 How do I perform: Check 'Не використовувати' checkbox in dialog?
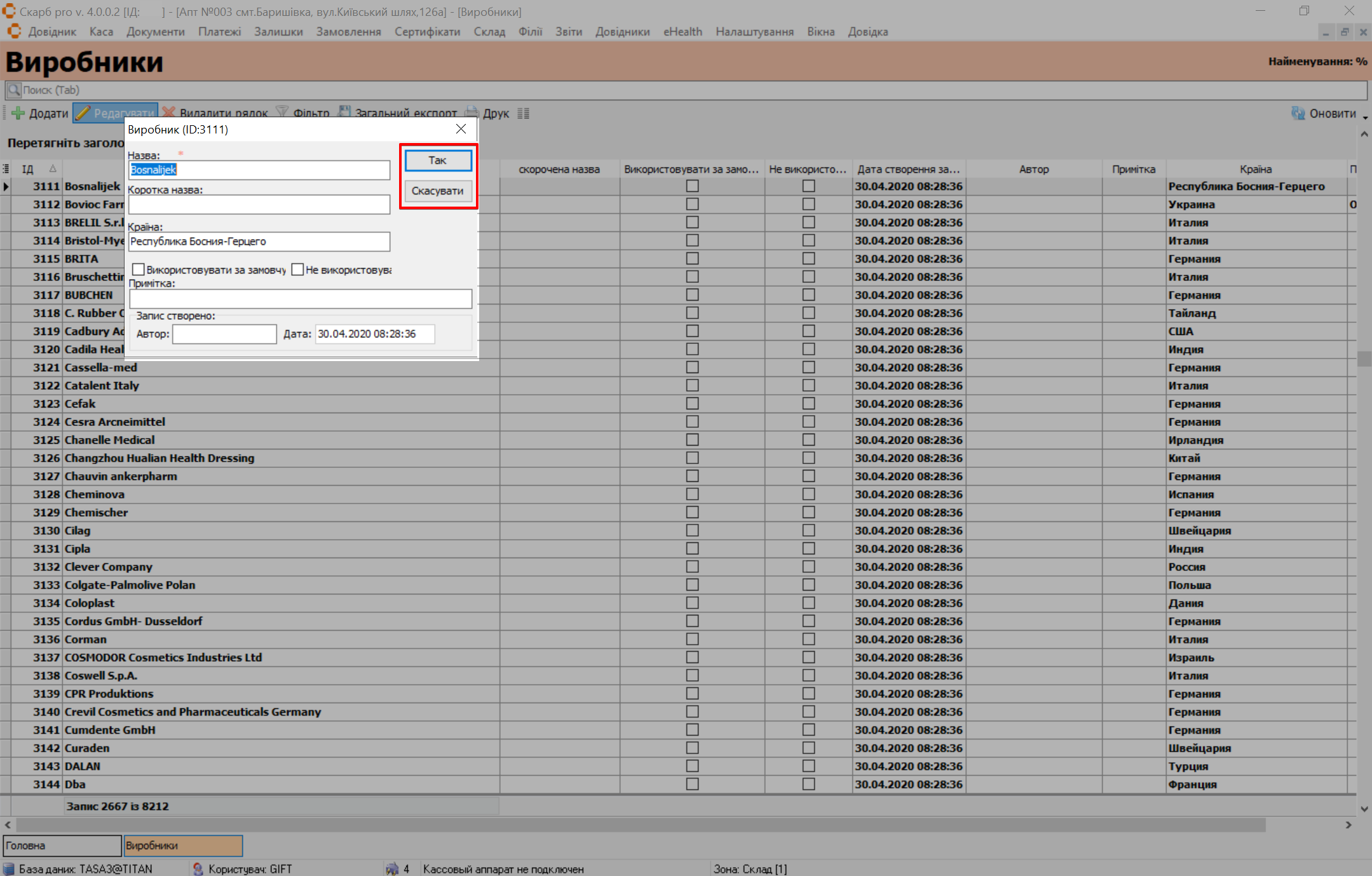[297, 270]
